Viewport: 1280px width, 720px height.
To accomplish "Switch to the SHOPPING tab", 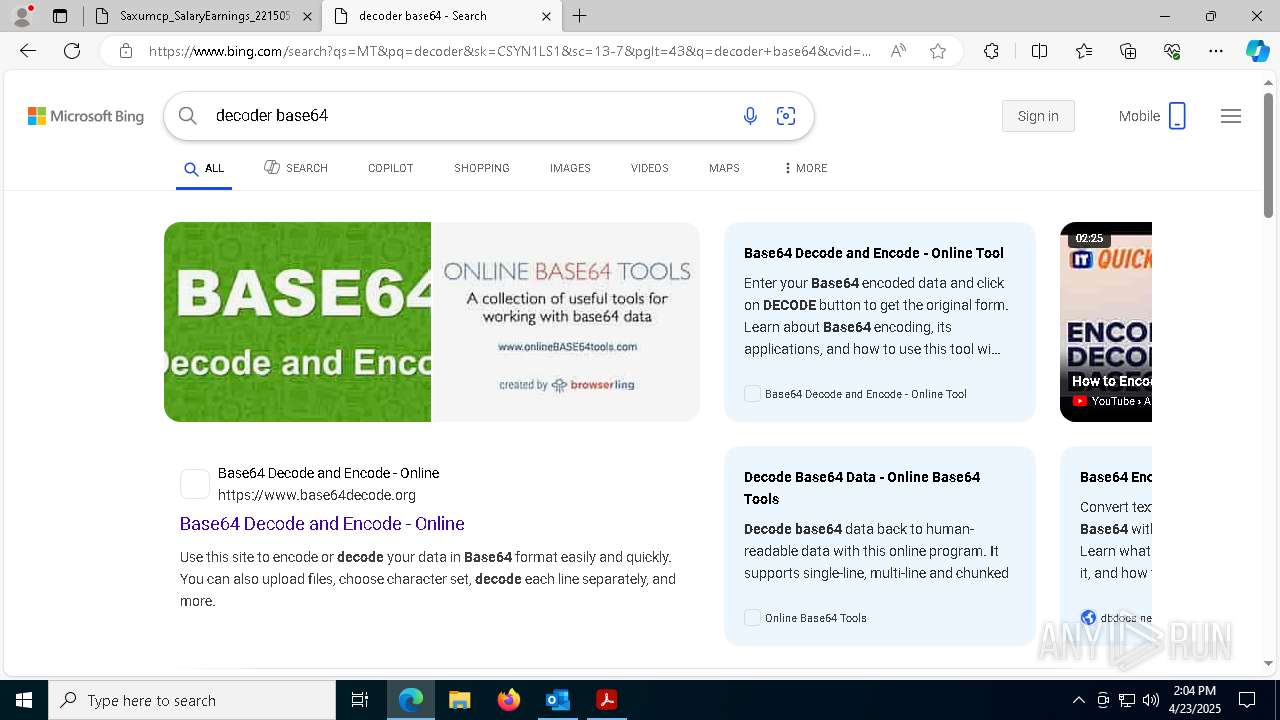I will point(482,168).
